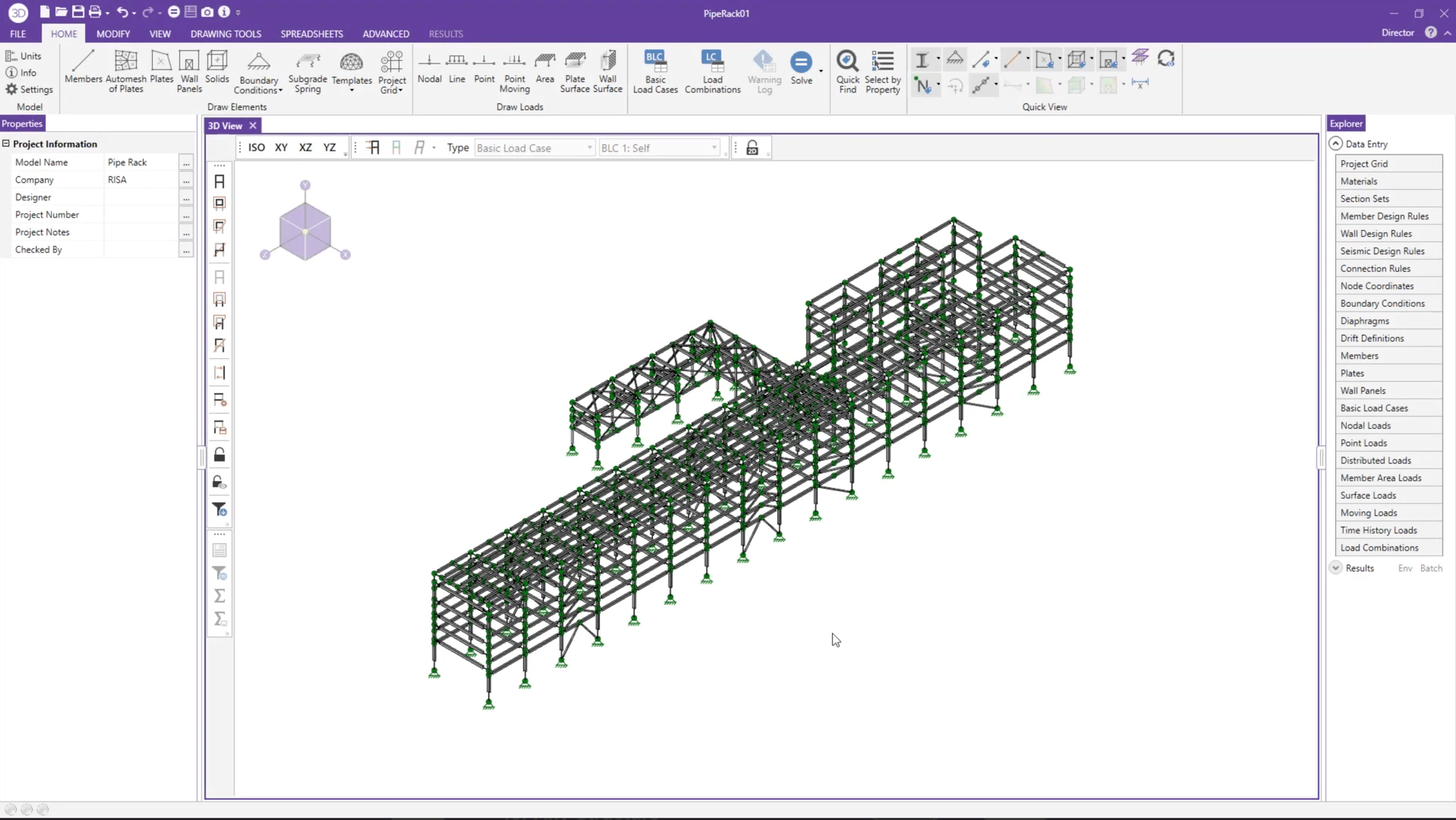
Task: Toggle the lock icon beside the BLC dropdown
Action: (752, 147)
